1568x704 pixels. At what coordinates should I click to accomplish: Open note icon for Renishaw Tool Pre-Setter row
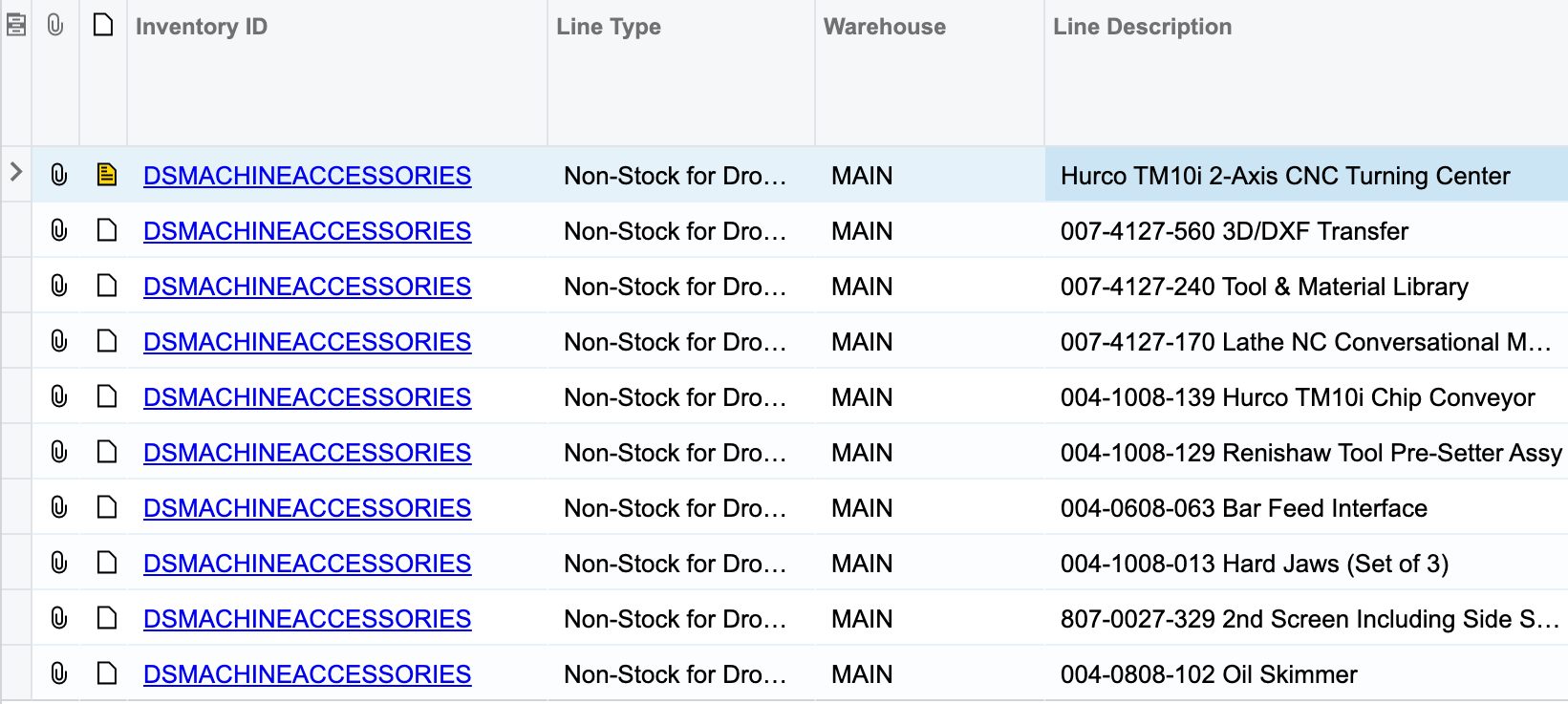[106, 452]
